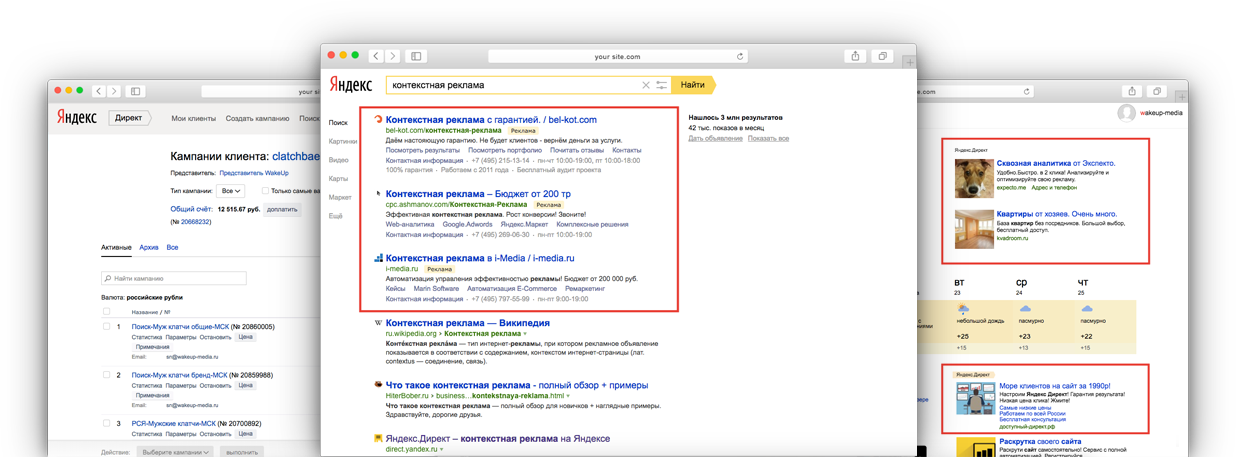This screenshot has height=457, width=1236.
Task: Open Контекстная реклама — Википедия link
Action: (468, 323)
